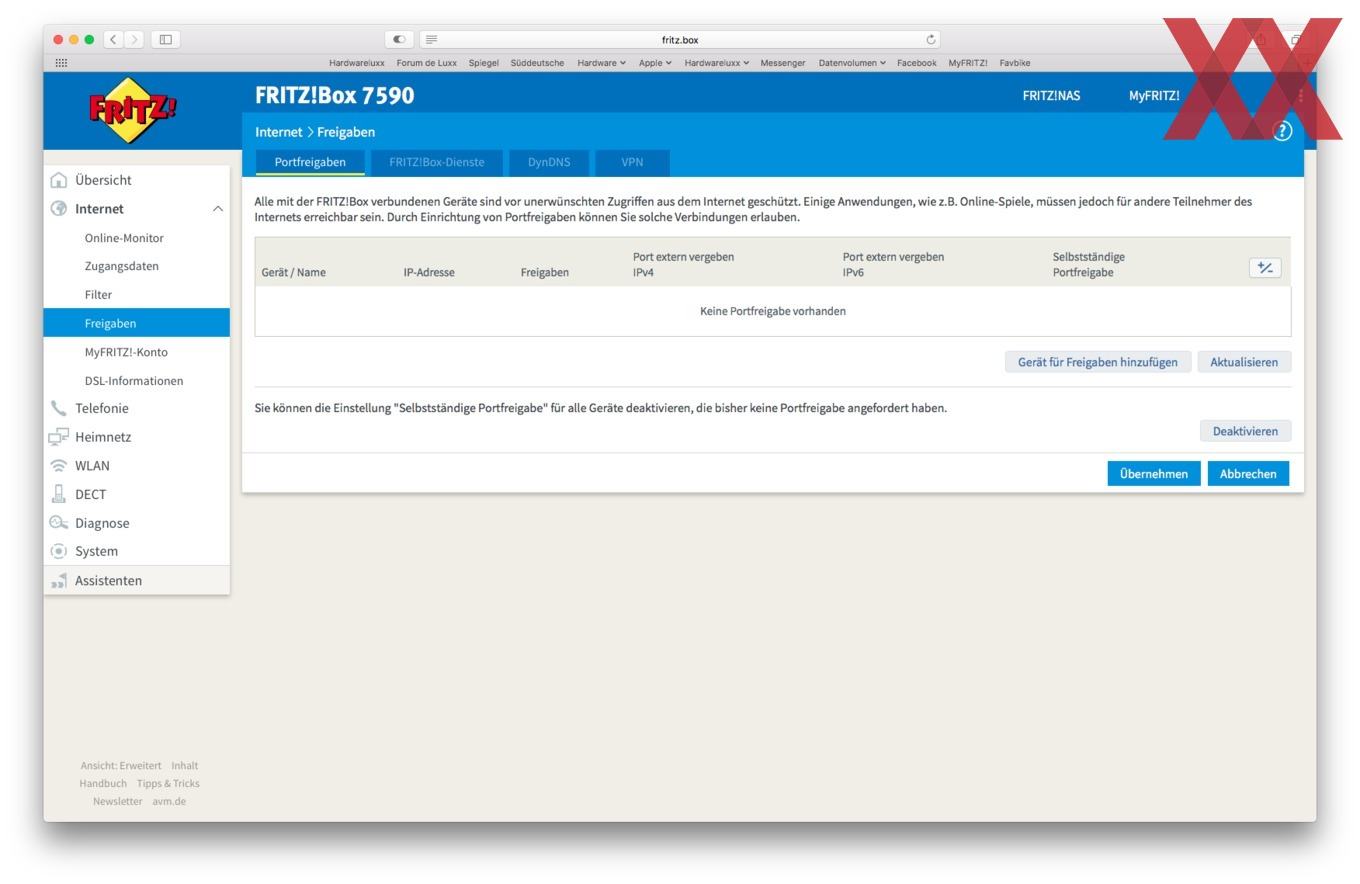Open the Hardwareluxx bookmarks folder dropdown
The image size is (1360, 884).
click(x=716, y=63)
